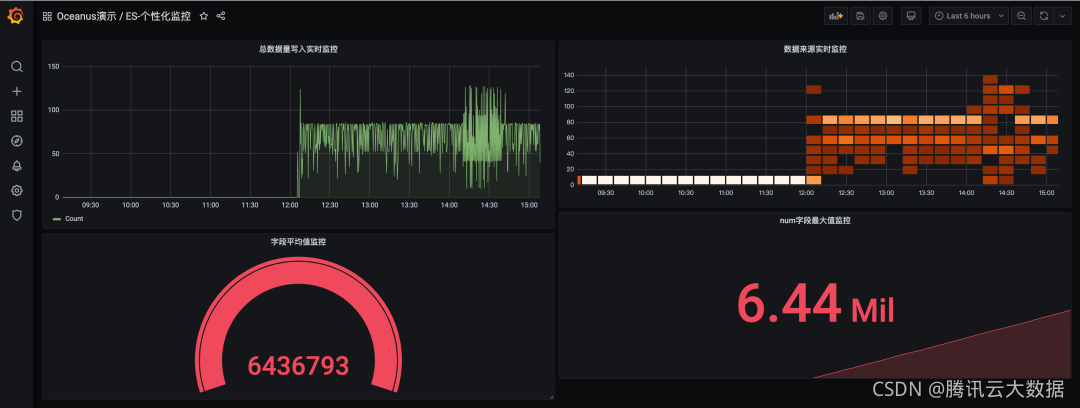Image resolution: width=1080 pixels, height=408 pixels.
Task: Toggle the Count series in legend
Action: pos(74,218)
